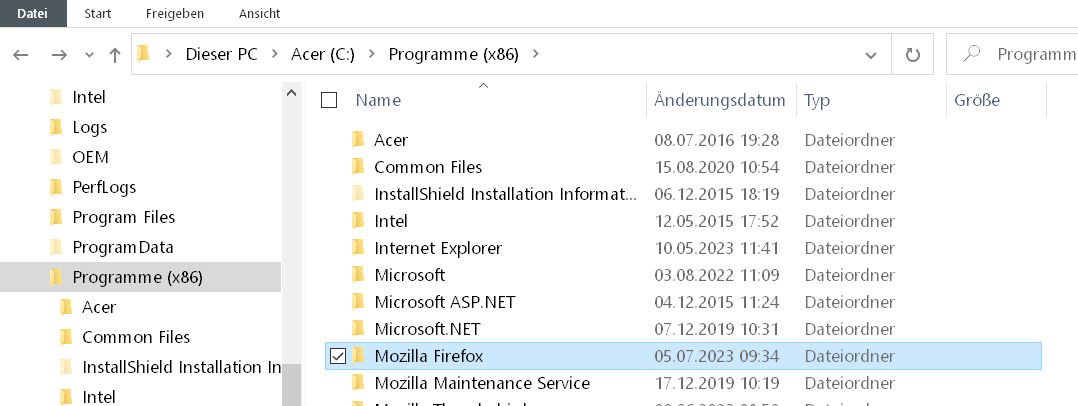Open the recent locations dropdown arrow

click(90, 55)
